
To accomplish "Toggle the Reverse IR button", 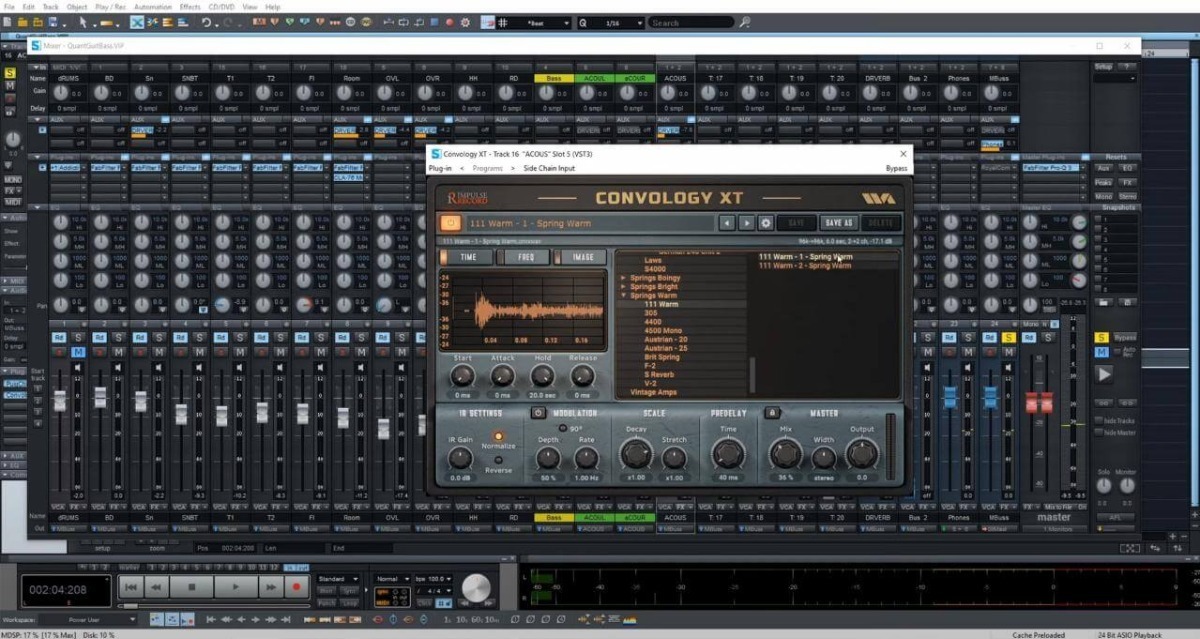I will 498,461.
